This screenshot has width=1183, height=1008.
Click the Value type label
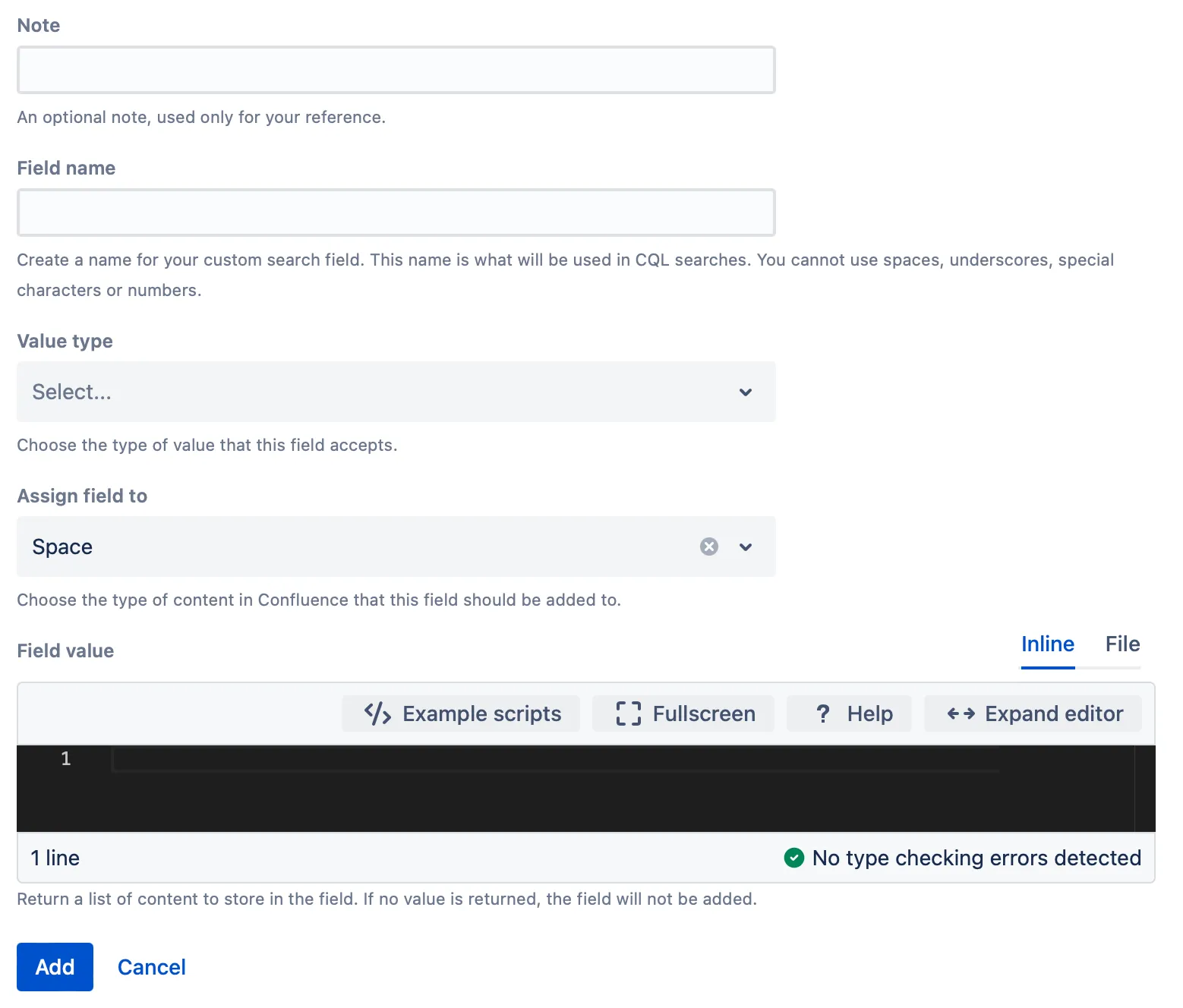click(65, 342)
